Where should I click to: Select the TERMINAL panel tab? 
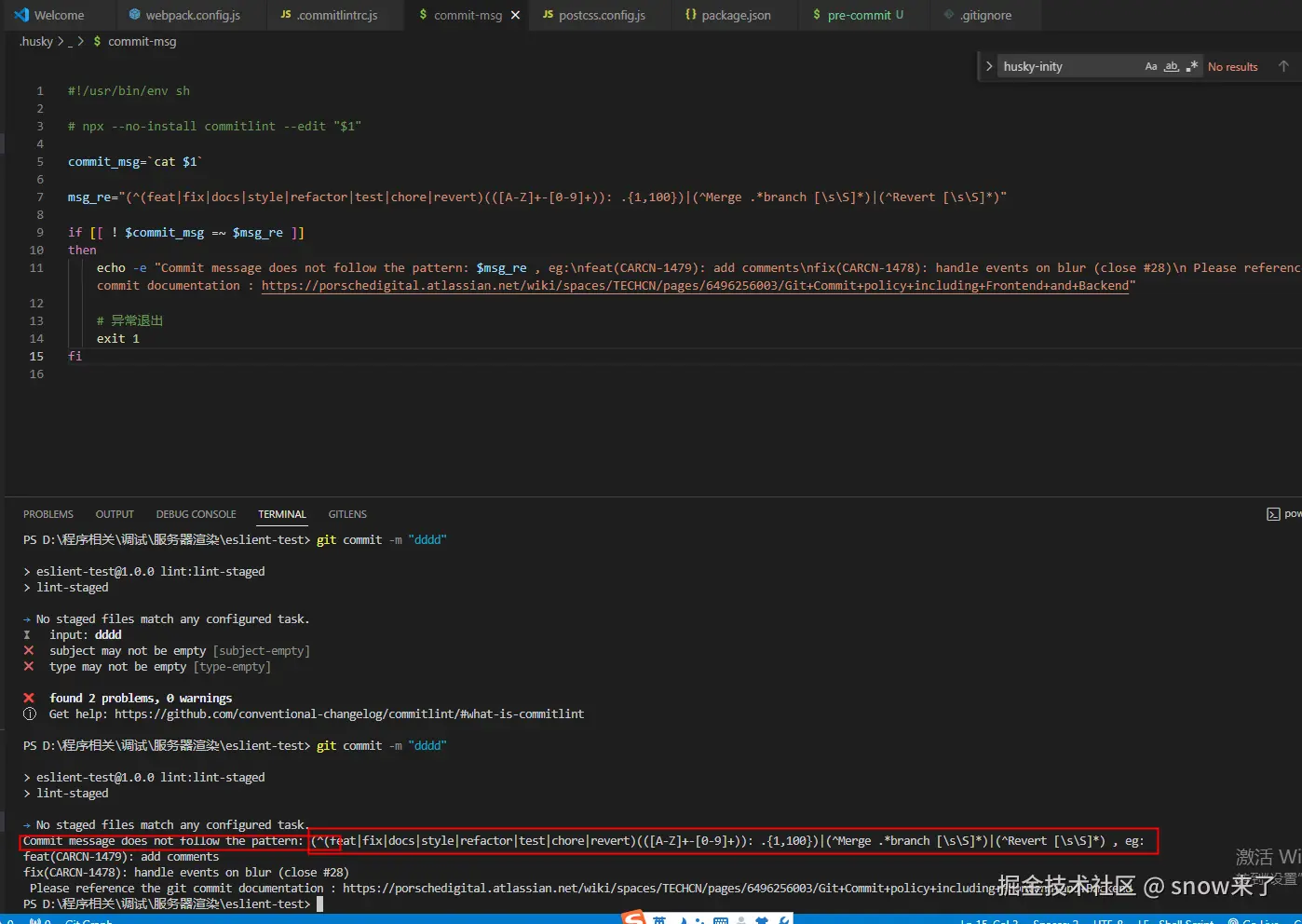coord(282,514)
